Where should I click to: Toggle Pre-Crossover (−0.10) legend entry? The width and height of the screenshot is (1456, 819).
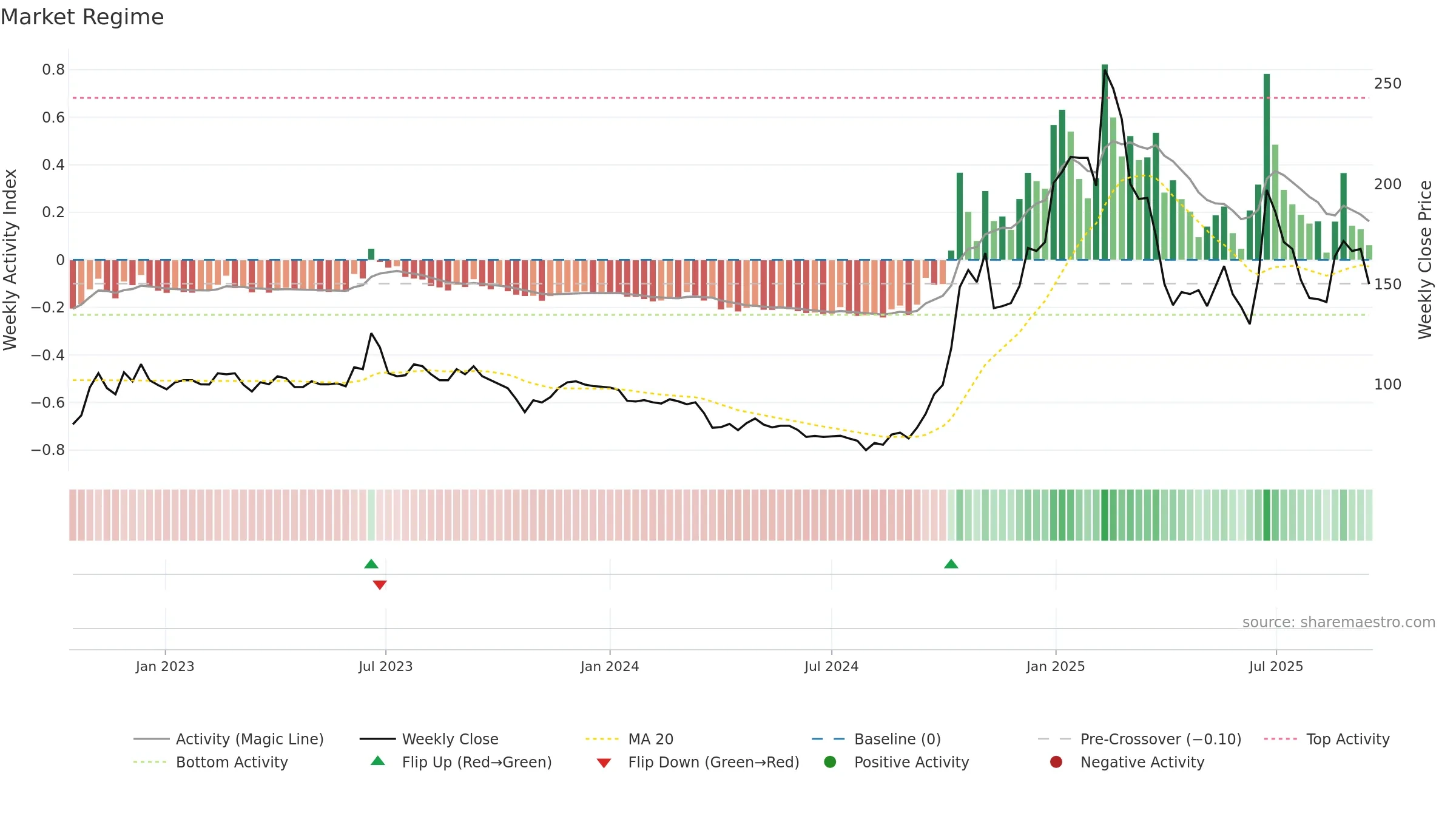1139,739
